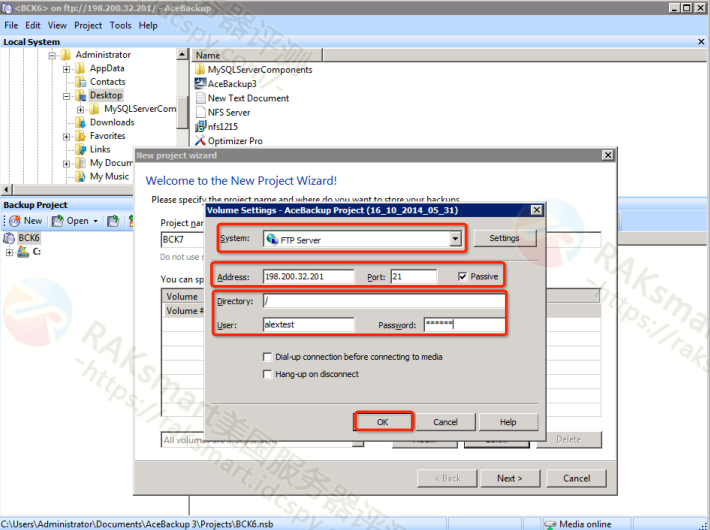This screenshot has height=530, width=710.
Task: Click the Password field
Action: pyautogui.click(x=465, y=324)
